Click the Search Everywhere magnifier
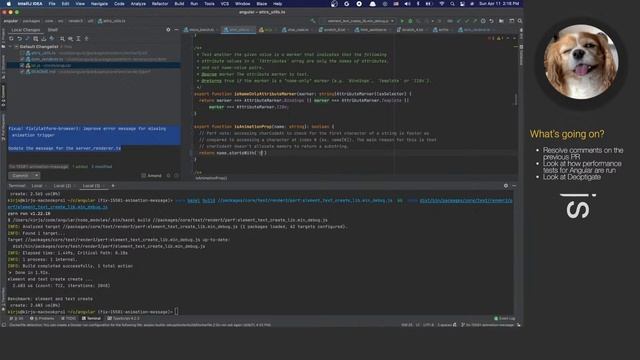This screenshot has width=640, height=360. tap(520, 21)
